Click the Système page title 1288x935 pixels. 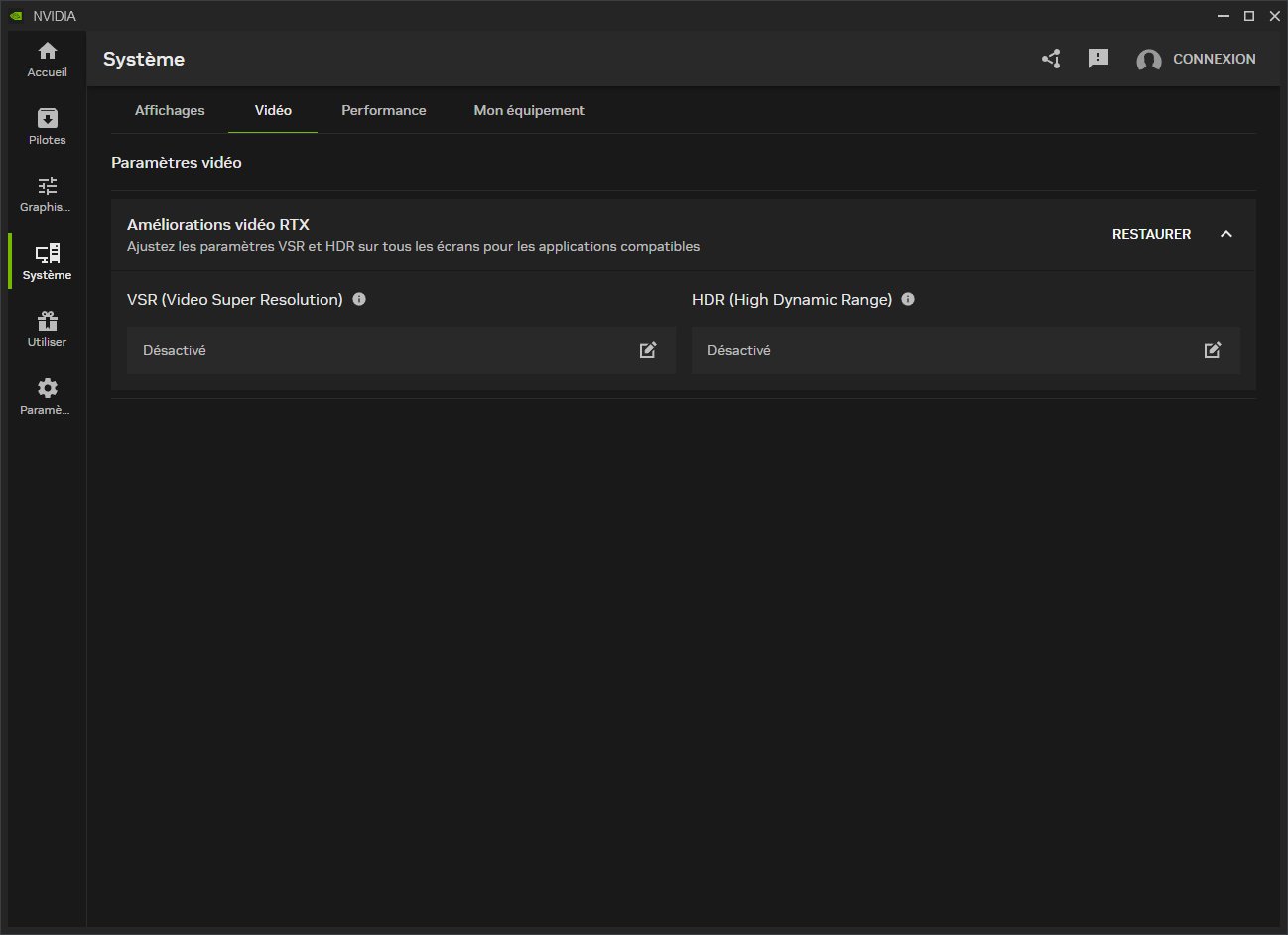coord(144,59)
